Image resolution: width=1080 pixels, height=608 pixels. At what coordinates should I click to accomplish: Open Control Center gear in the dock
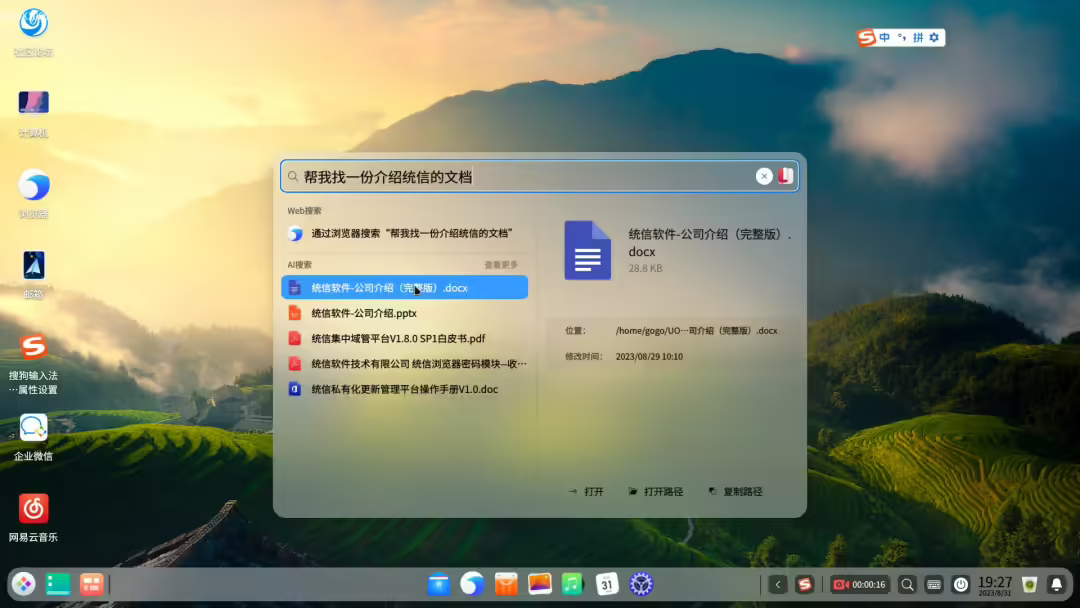(x=641, y=584)
